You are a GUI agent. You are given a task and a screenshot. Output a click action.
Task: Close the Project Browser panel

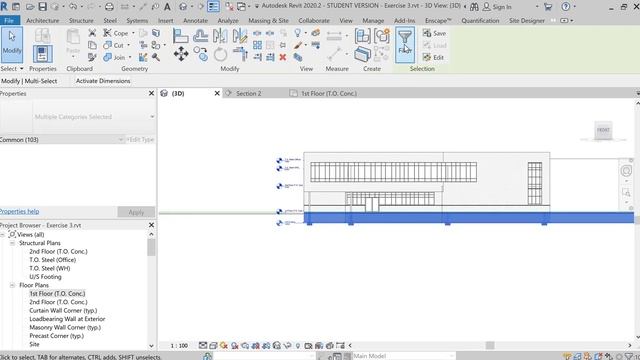coord(151,225)
